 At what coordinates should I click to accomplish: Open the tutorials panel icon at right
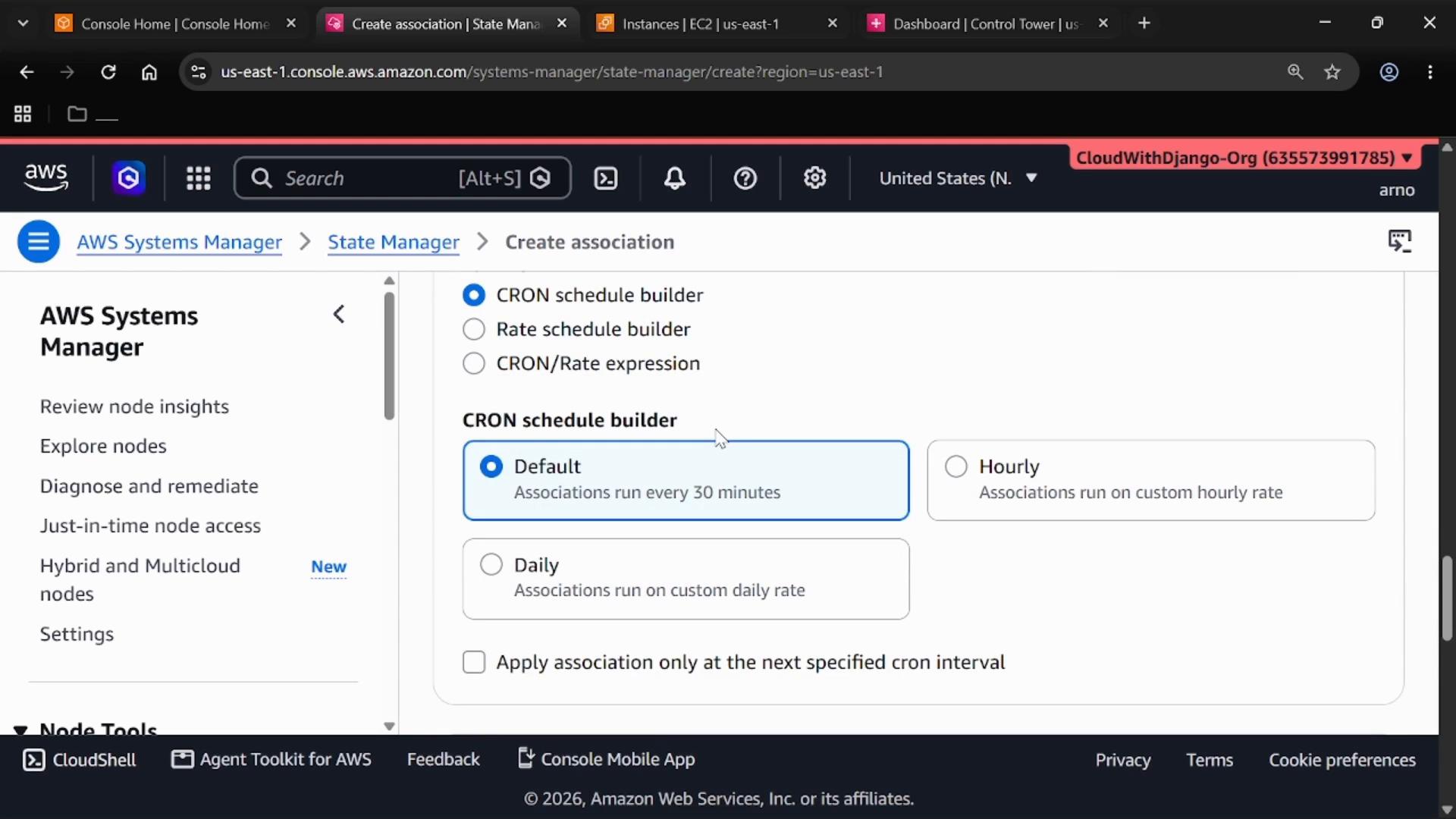tap(1400, 241)
